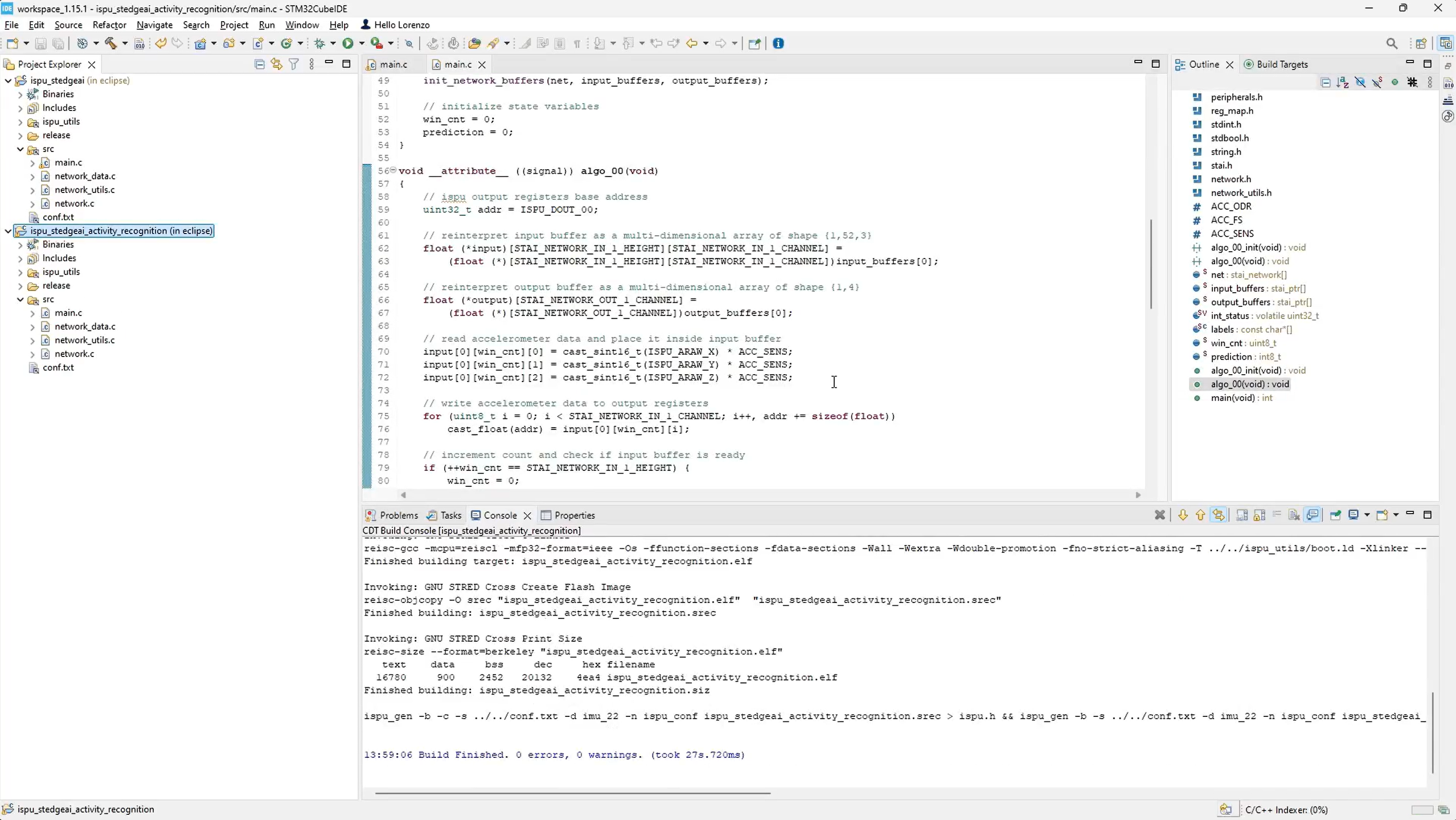Switch to the Problems tab
The image size is (1456, 820).
[x=399, y=515]
